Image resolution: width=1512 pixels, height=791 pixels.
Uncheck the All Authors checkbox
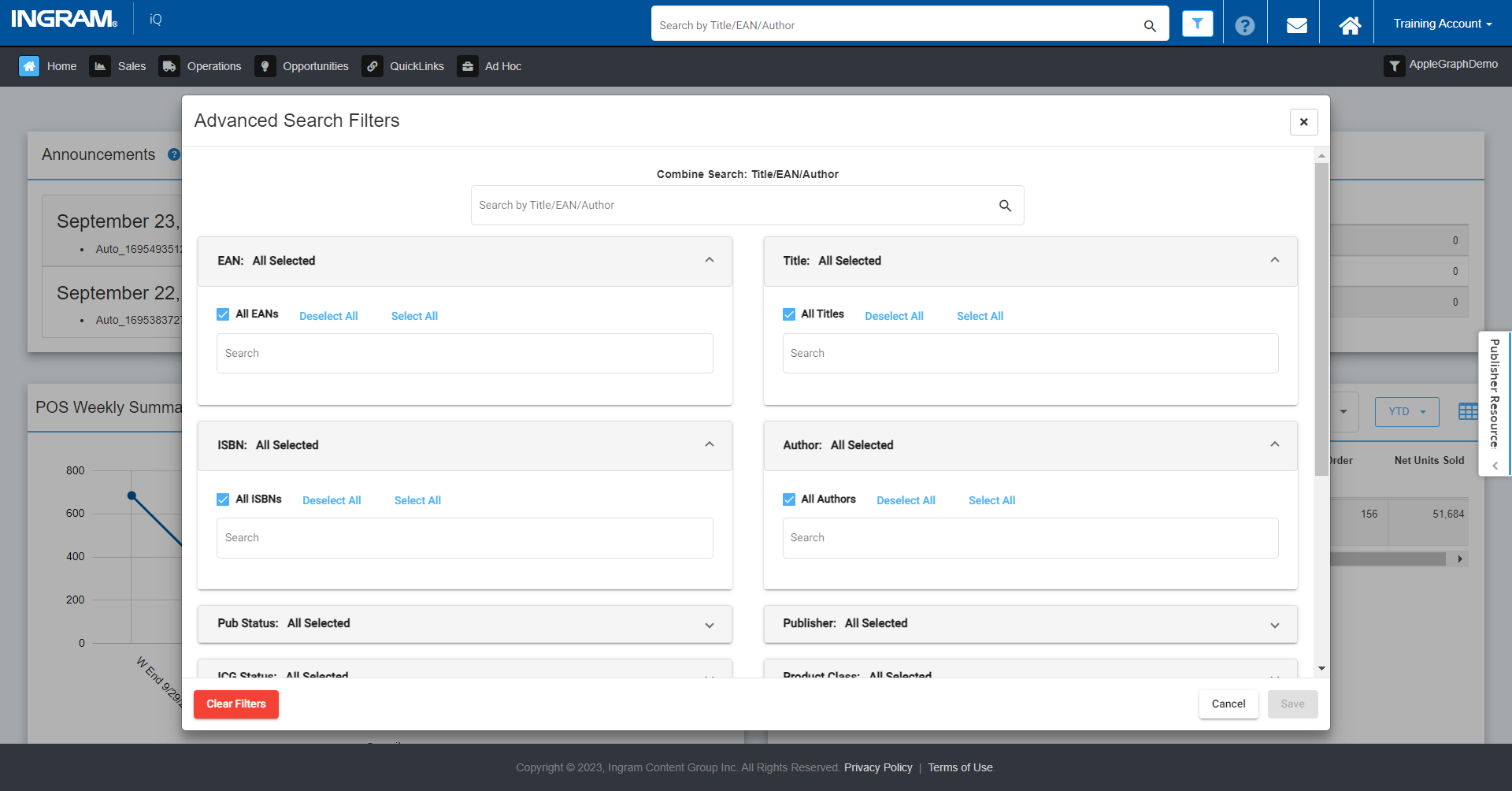pyautogui.click(x=788, y=499)
